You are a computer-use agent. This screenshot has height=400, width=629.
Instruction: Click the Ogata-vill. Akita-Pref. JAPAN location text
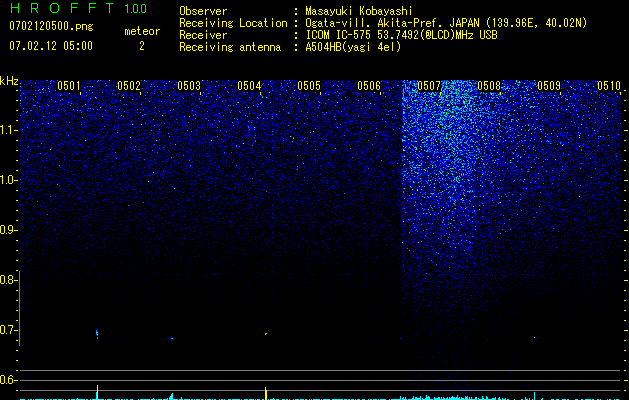click(x=446, y=23)
